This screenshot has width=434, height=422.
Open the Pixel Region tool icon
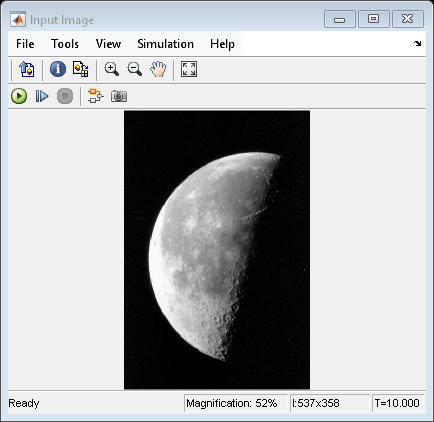point(80,69)
